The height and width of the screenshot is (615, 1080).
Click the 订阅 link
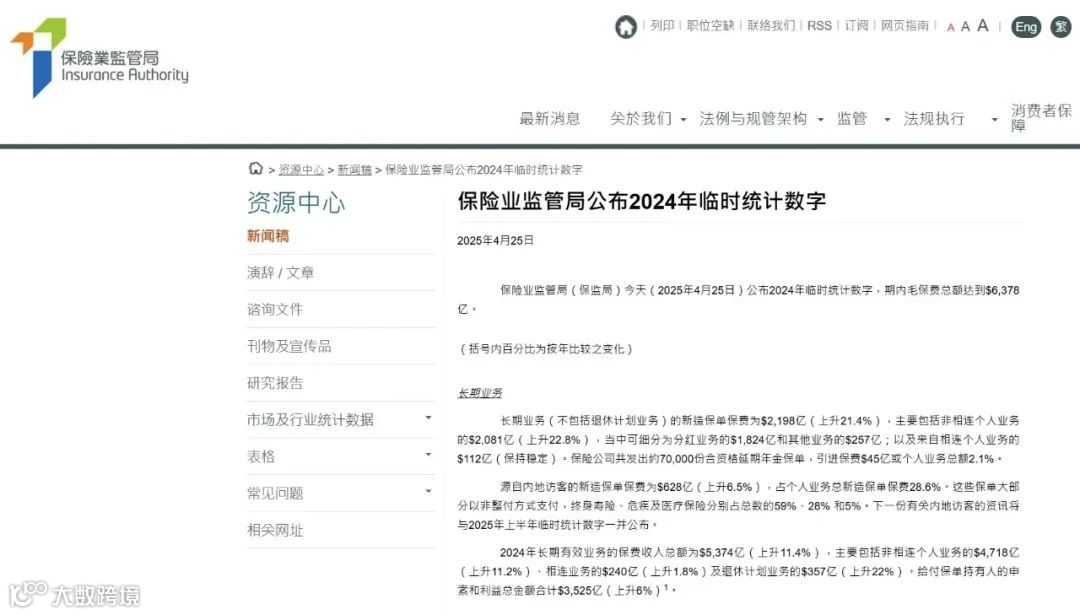855,27
